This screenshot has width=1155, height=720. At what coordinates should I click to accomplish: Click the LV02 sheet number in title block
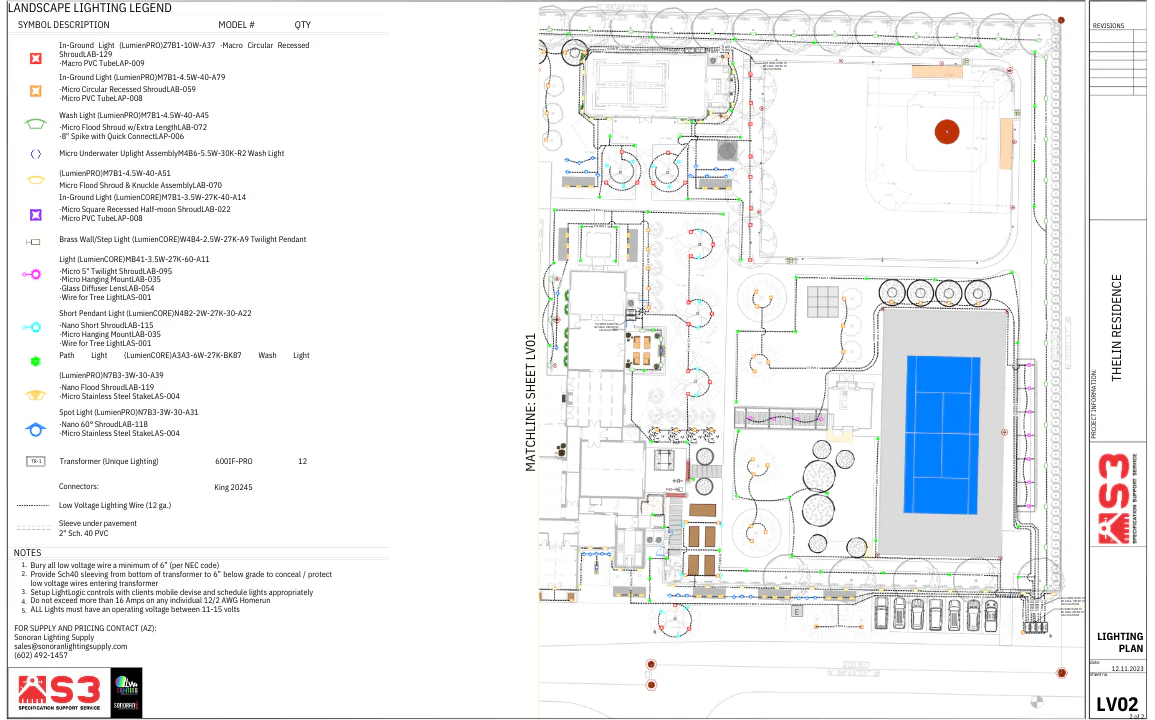pyautogui.click(x=1117, y=704)
